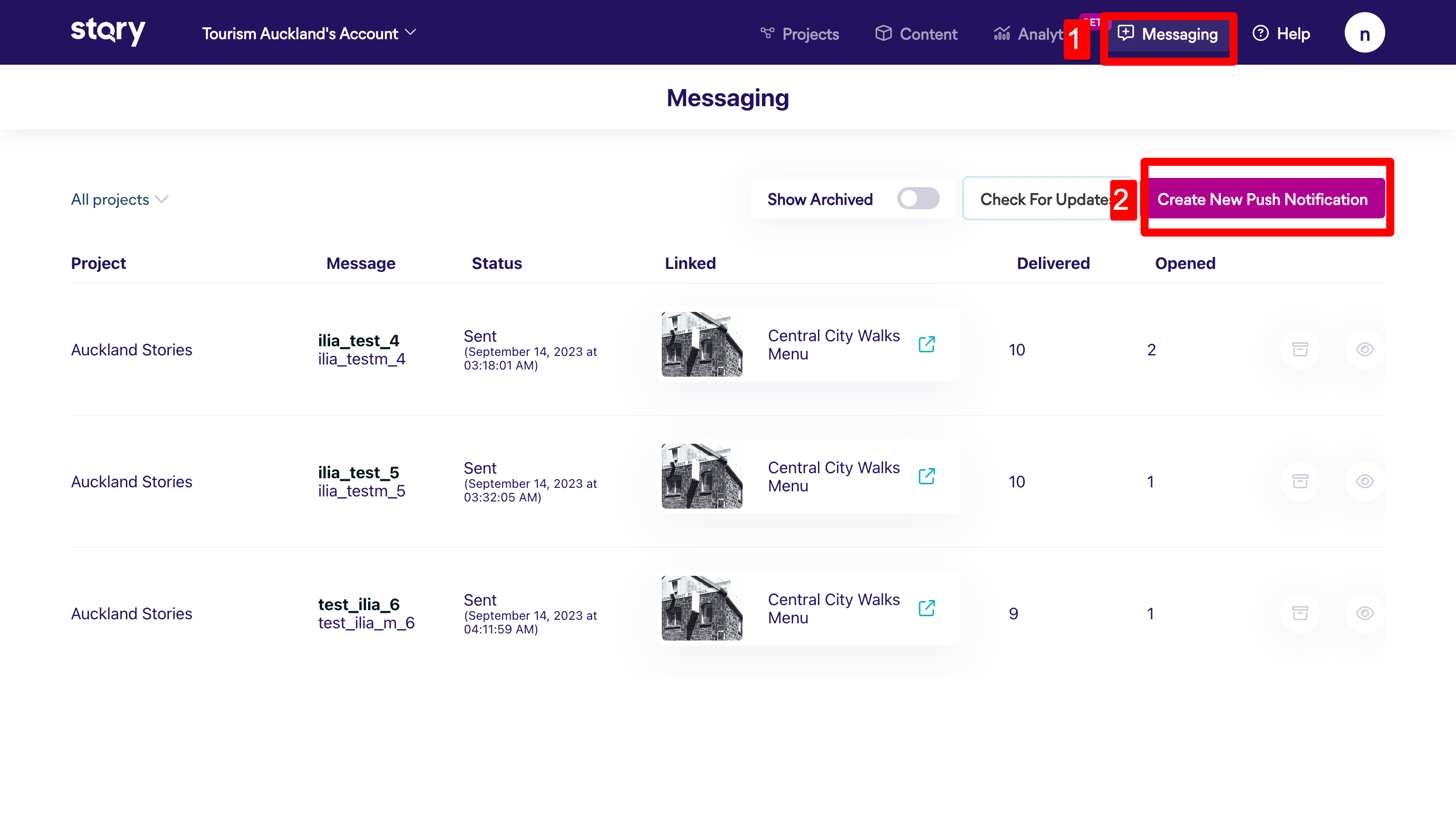Open external link icon for test_ilia_6 row
The width and height of the screenshot is (1456, 824).
tap(926, 608)
